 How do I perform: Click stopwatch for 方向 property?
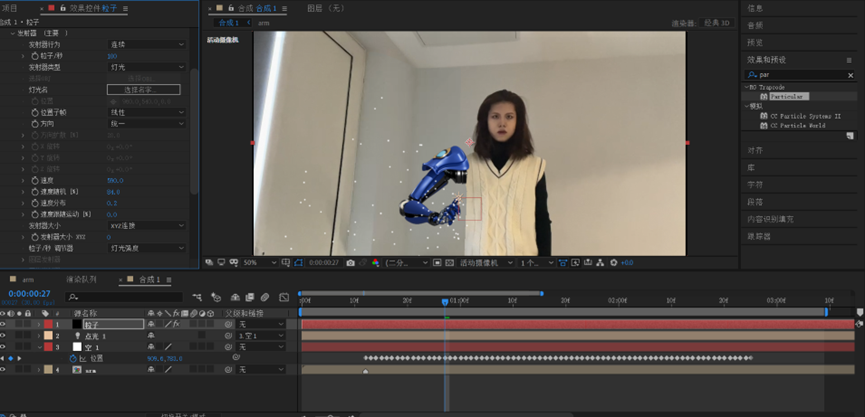(x=35, y=124)
